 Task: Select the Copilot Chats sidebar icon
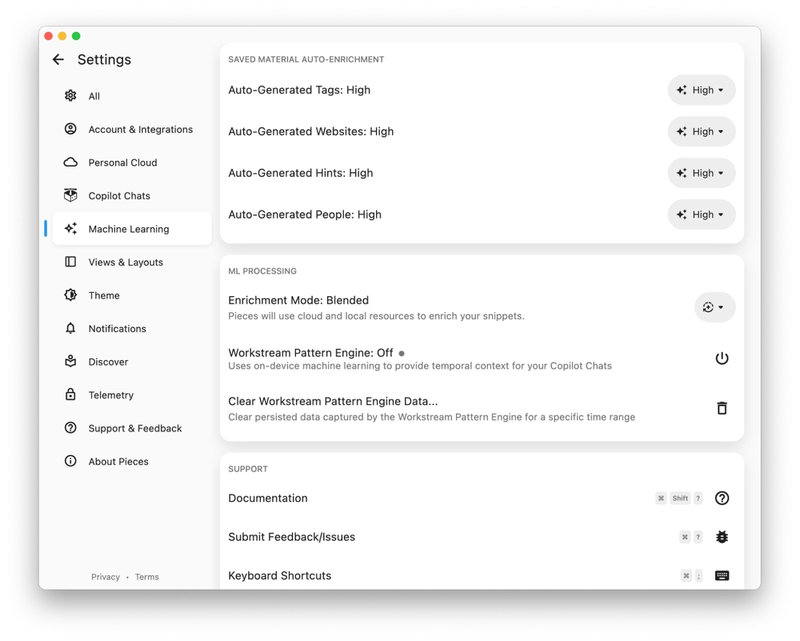point(69,195)
